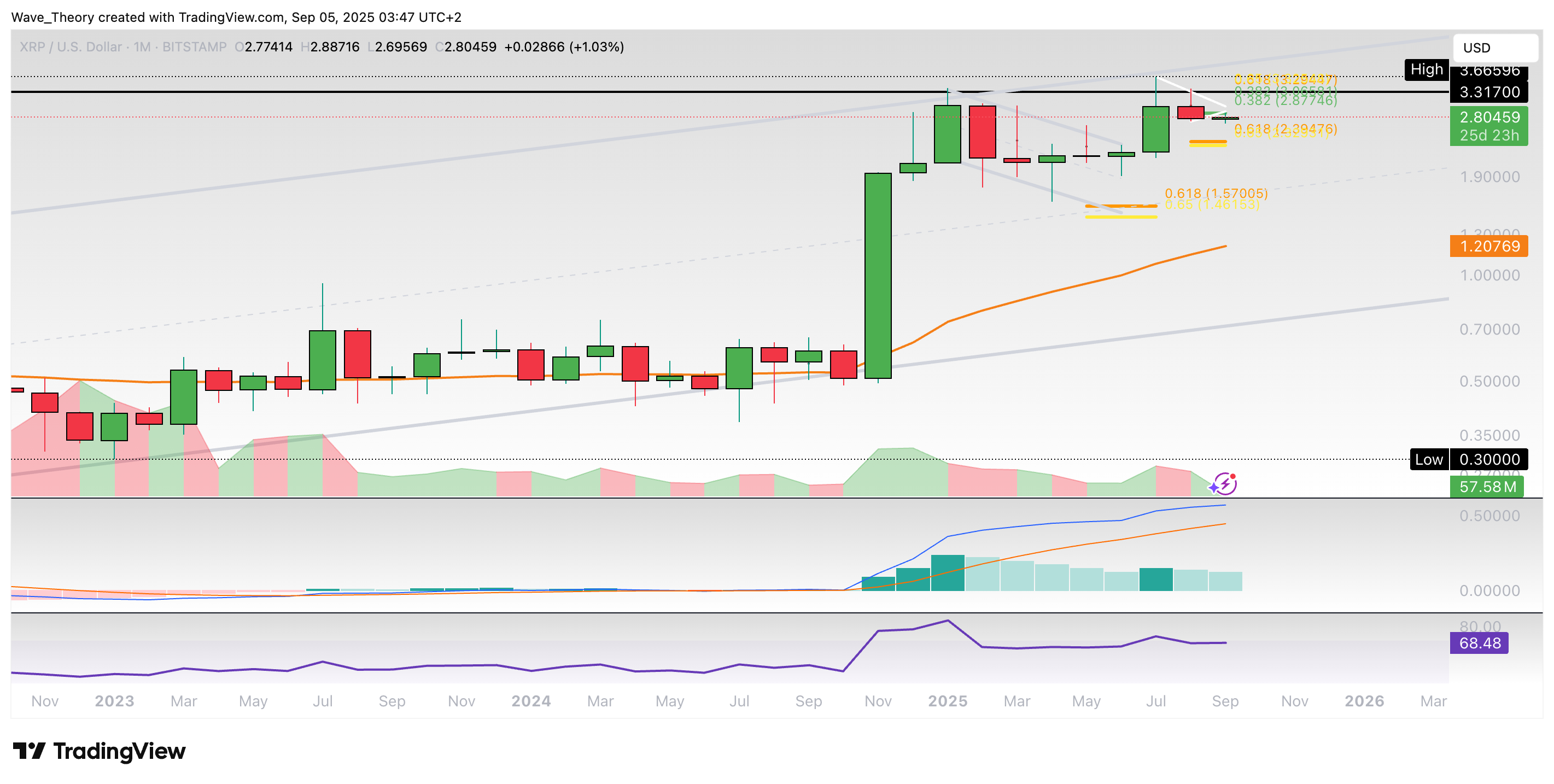Click the 0.618 (1.57005) Fibonacci label

coord(1216,193)
